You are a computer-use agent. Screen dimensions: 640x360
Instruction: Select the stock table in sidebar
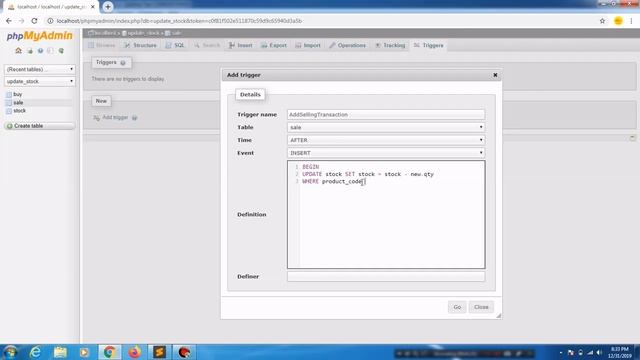pyautogui.click(x=19, y=111)
